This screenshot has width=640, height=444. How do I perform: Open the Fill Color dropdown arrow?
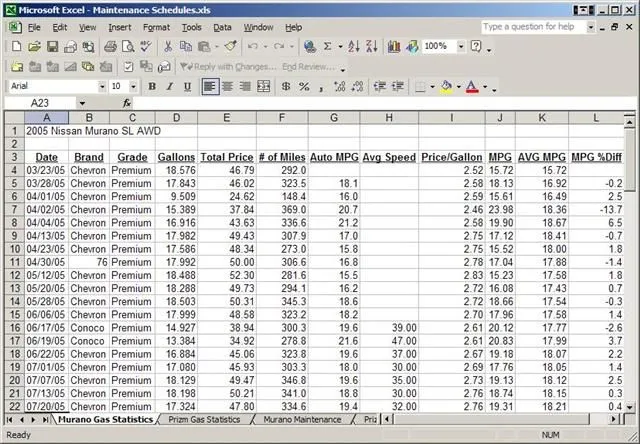click(x=458, y=87)
